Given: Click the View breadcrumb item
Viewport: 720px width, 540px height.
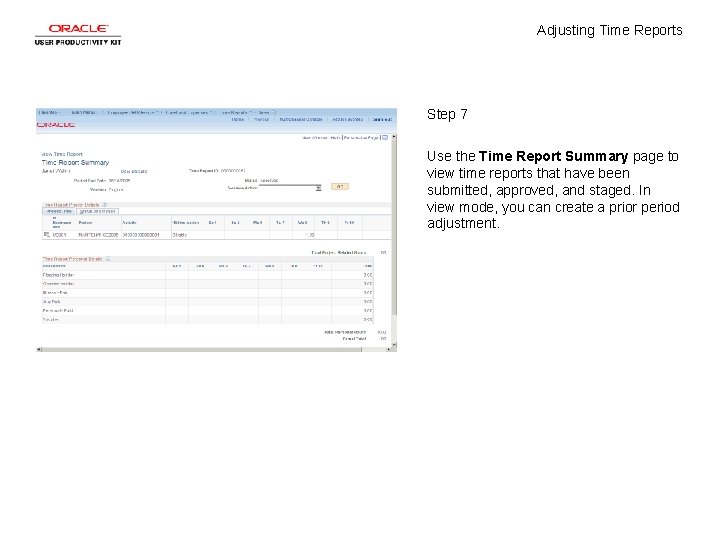Looking at the screenshot, I should point(264,112).
